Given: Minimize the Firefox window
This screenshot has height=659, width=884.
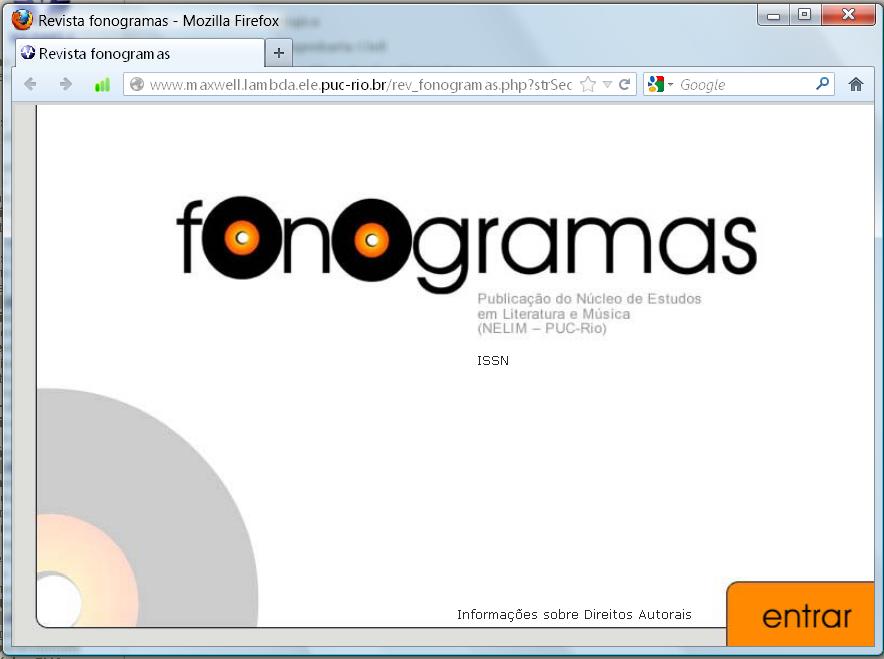Looking at the screenshot, I should click(x=774, y=15).
